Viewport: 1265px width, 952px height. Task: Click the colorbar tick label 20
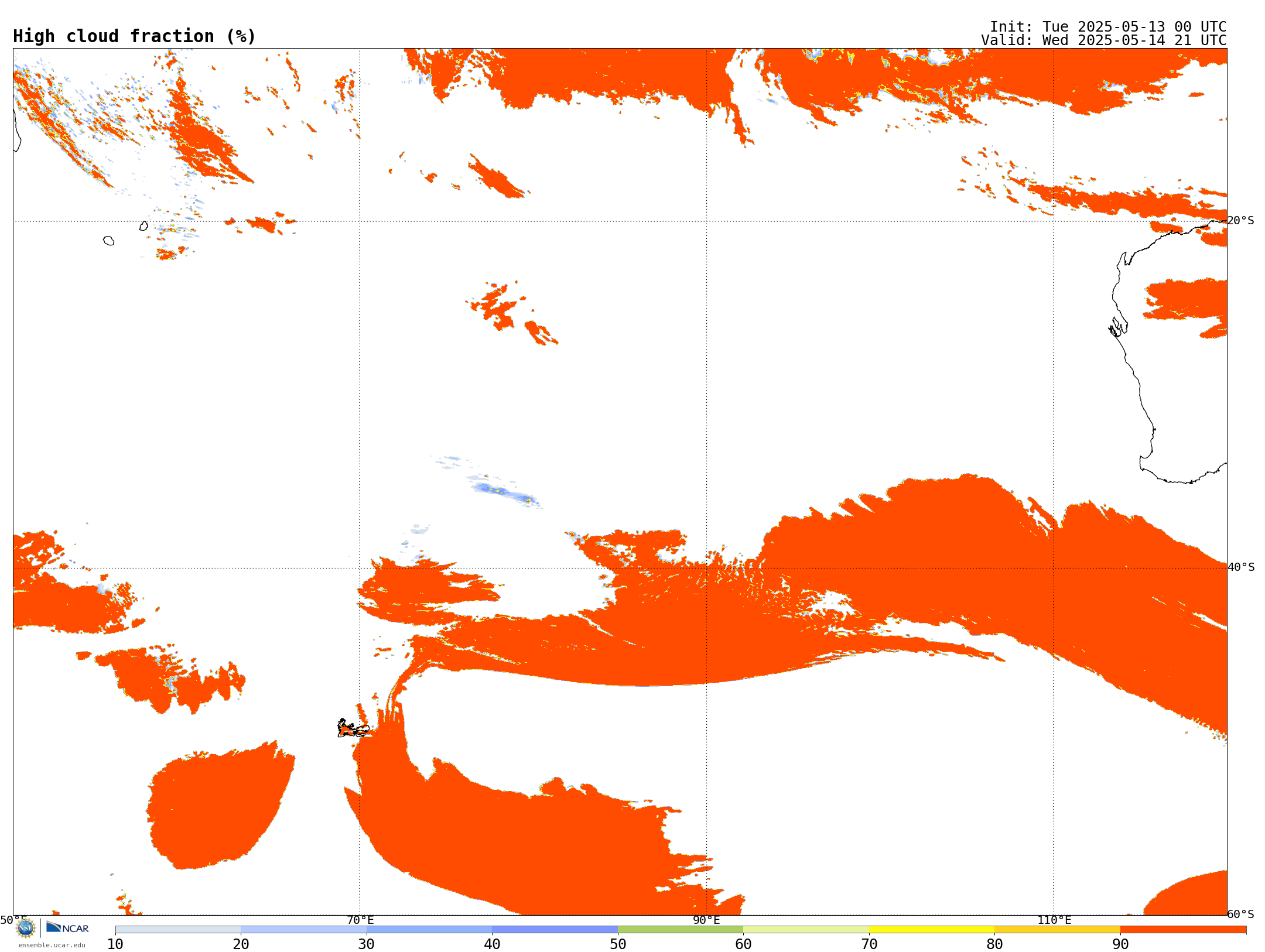click(241, 944)
